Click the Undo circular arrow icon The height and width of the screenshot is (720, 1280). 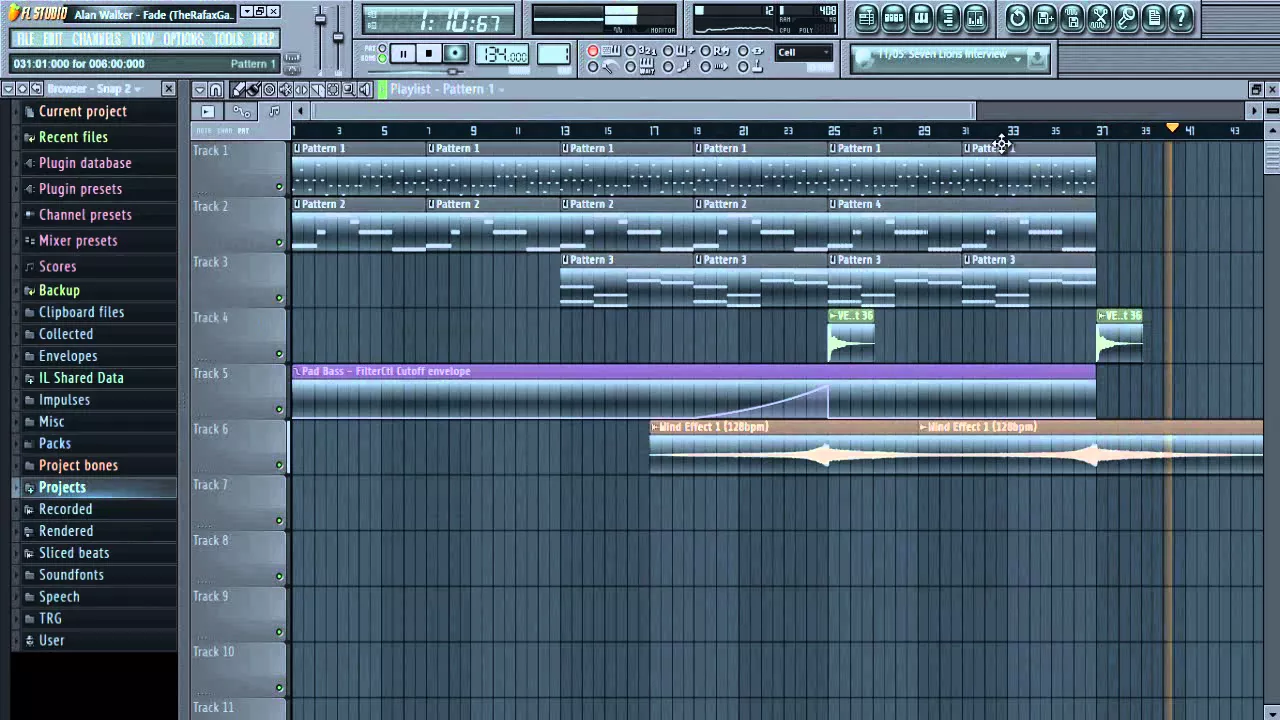coord(1017,17)
